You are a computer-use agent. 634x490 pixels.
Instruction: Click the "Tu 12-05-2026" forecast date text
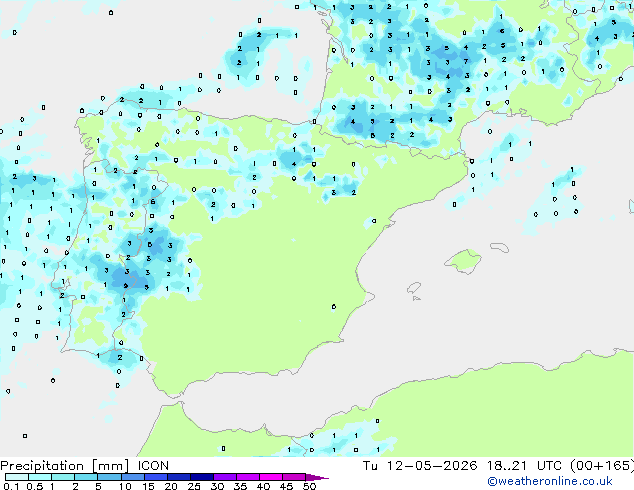[x=420, y=466]
